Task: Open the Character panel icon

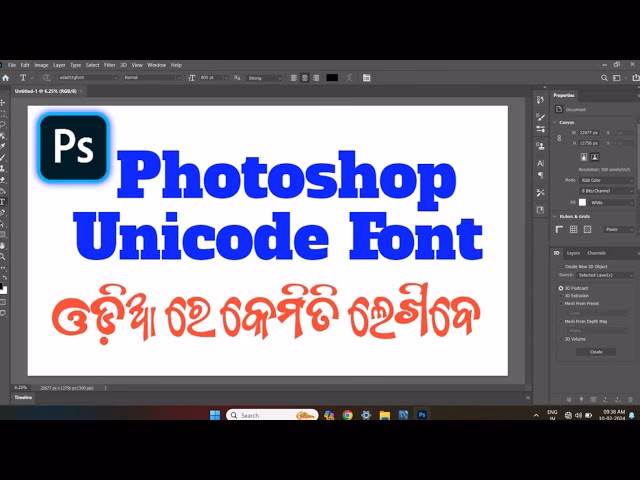Action: tap(540, 163)
